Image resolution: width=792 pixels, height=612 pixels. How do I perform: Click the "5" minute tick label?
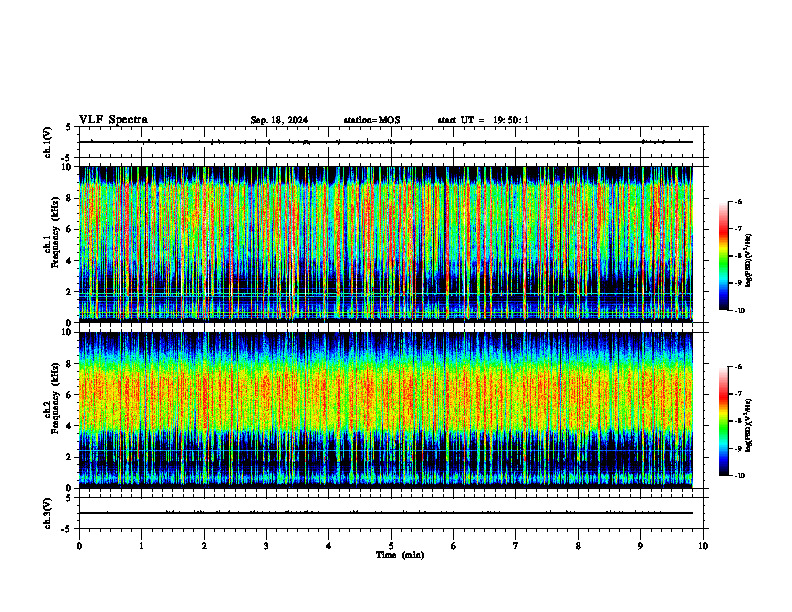(x=391, y=546)
